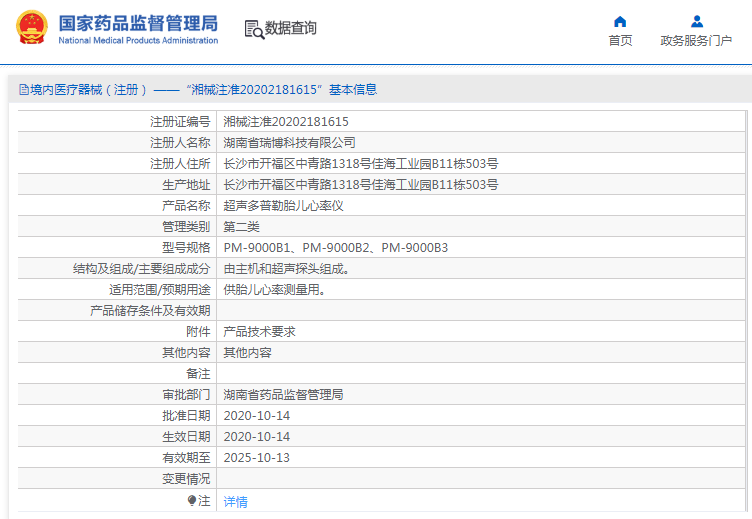Click the national emblem logo

pos(32,27)
